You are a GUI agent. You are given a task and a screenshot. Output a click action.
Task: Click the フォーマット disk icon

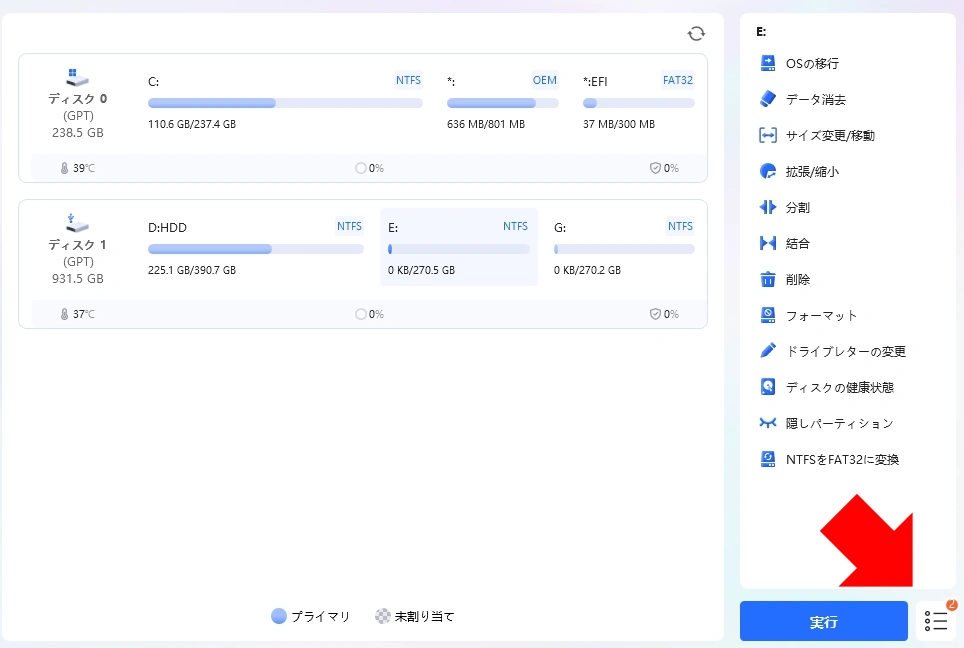(x=768, y=315)
